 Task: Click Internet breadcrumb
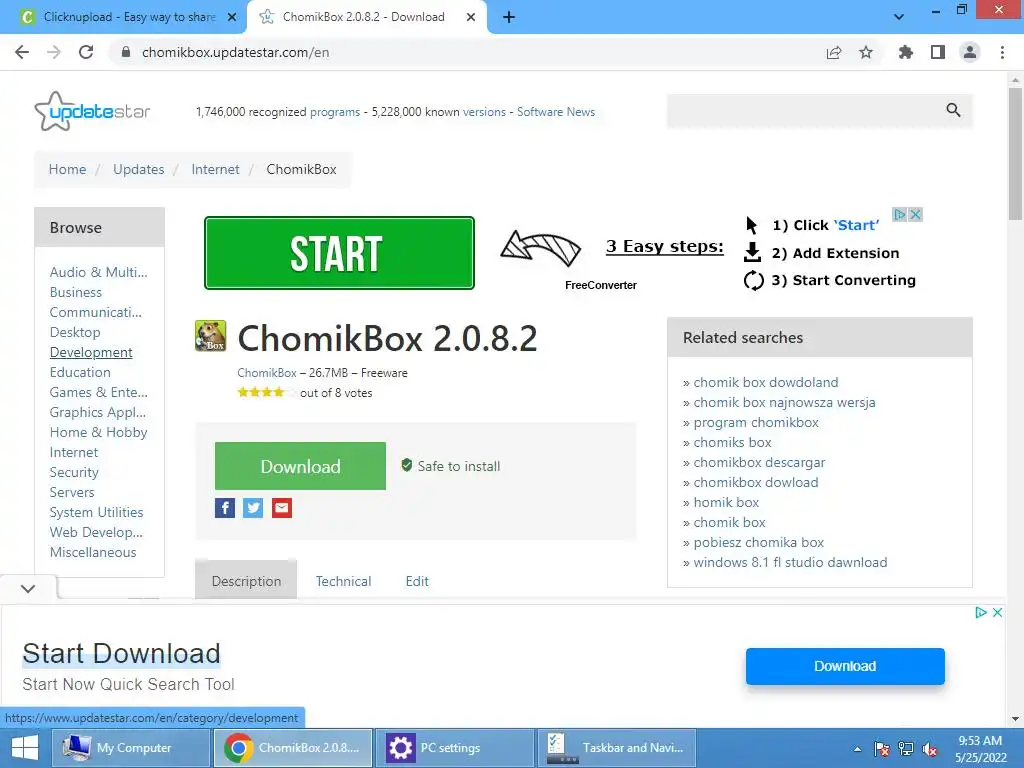[x=216, y=169]
